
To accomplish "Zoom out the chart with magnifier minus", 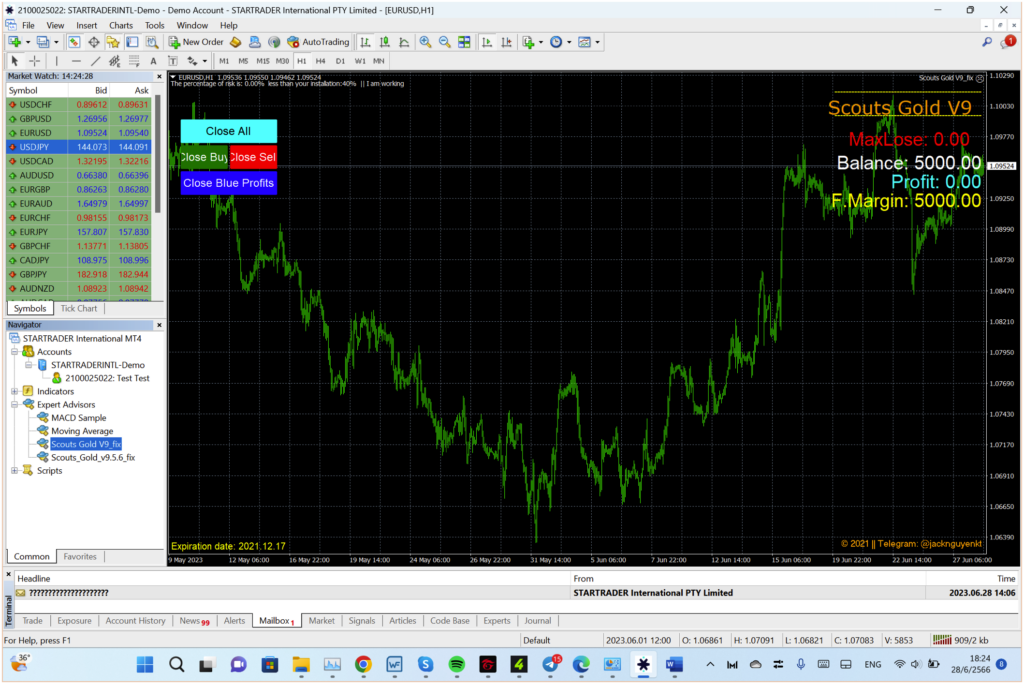I will pos(445,42).
